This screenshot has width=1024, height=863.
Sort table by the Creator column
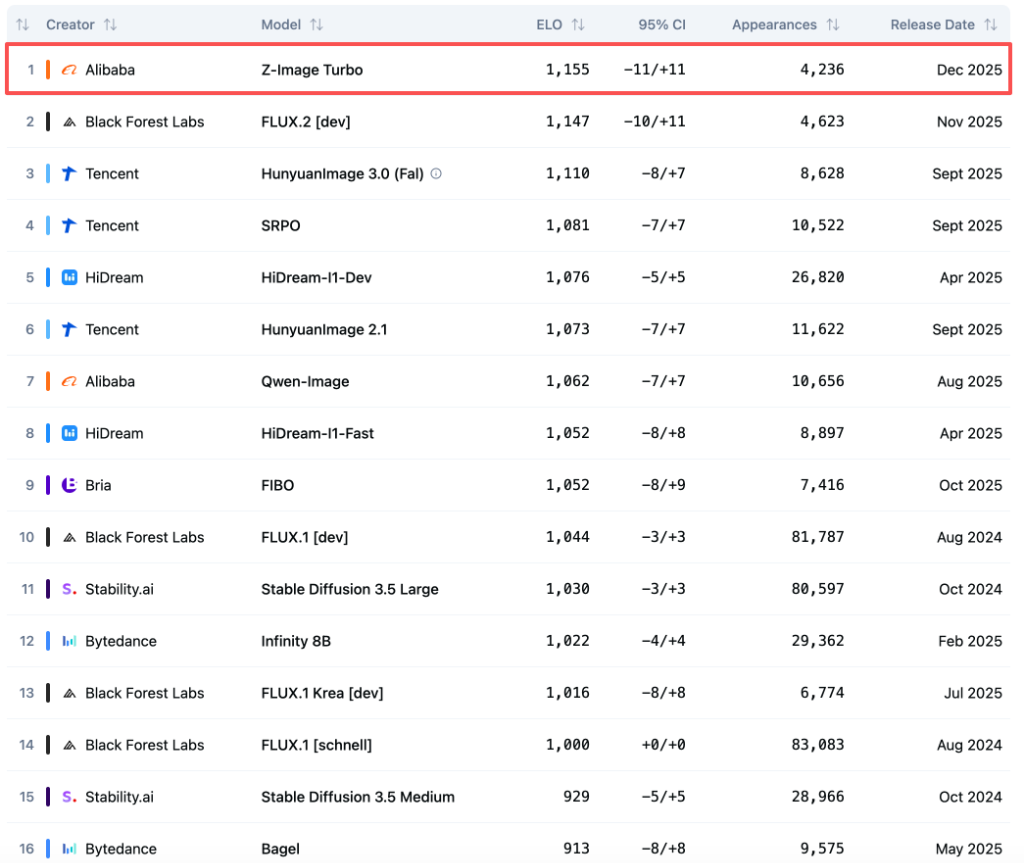[110, 24]
